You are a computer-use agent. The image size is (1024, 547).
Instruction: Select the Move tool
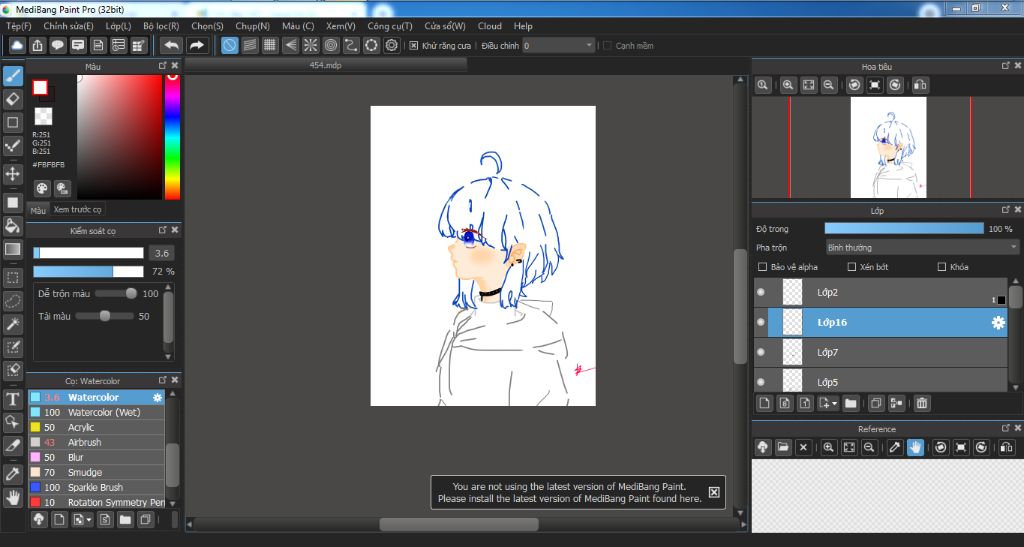click(x=13, y=174)
